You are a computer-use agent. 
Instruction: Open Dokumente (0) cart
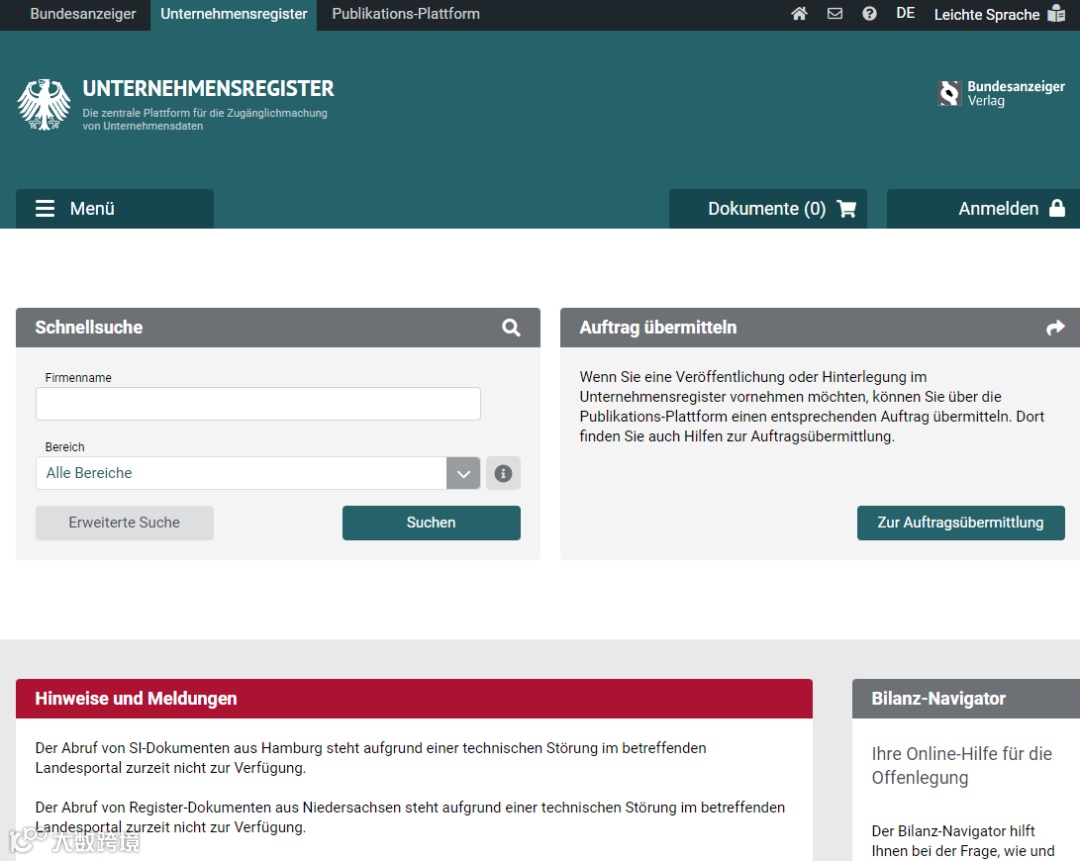[768, 209]
